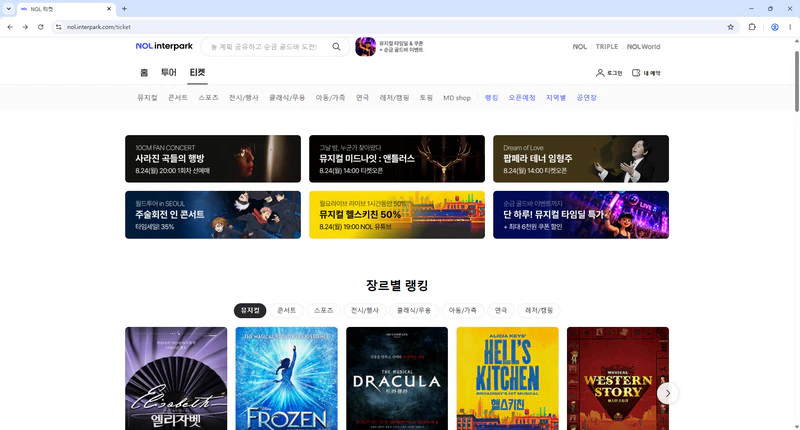Open the Chrome three-dot menu
This screenshot has width=800, height=430.
click(x=790, y=27)
